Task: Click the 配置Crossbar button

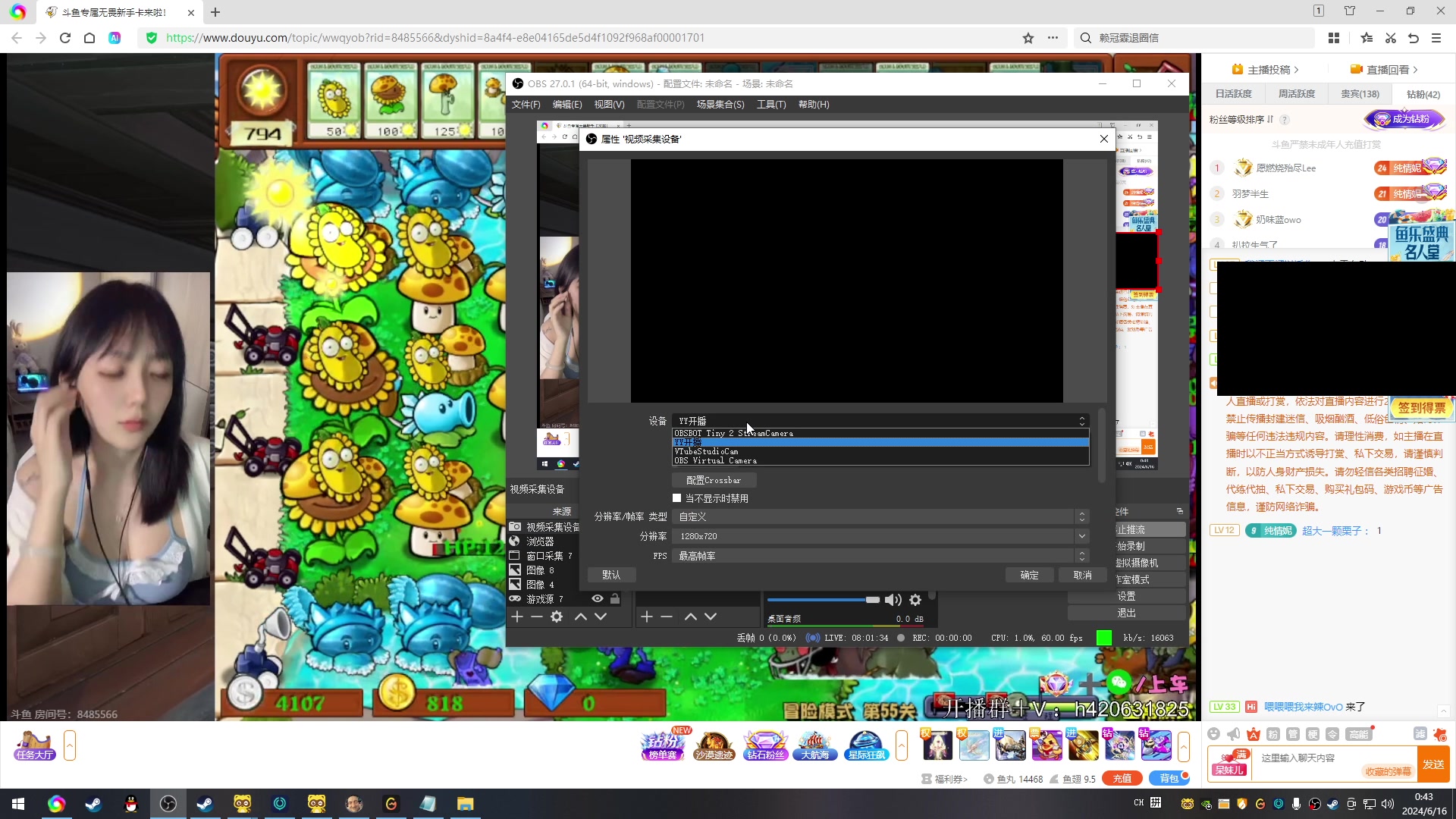Action: click(x=713, y=480)
